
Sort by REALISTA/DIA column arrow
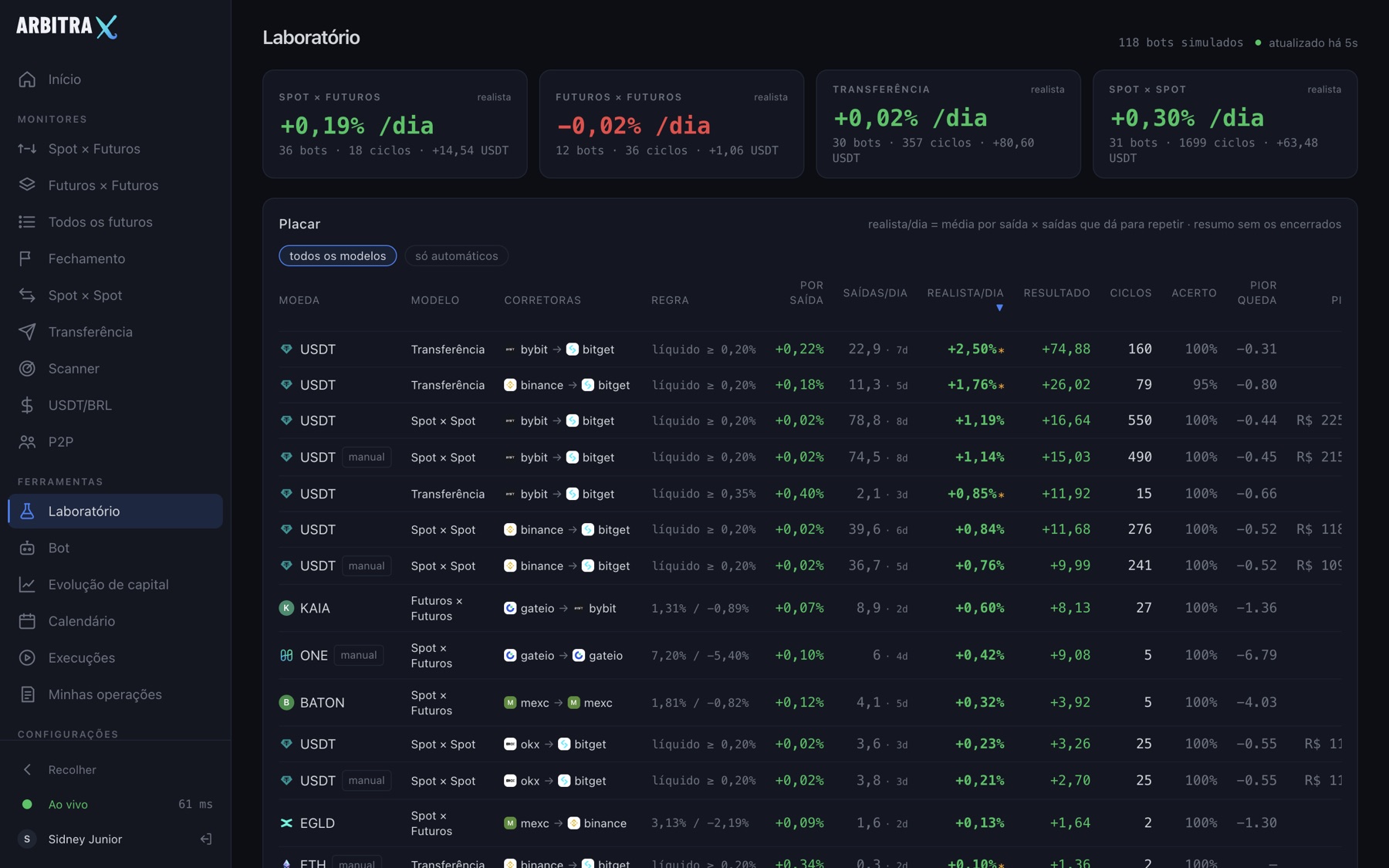click(x=999, y=308)
